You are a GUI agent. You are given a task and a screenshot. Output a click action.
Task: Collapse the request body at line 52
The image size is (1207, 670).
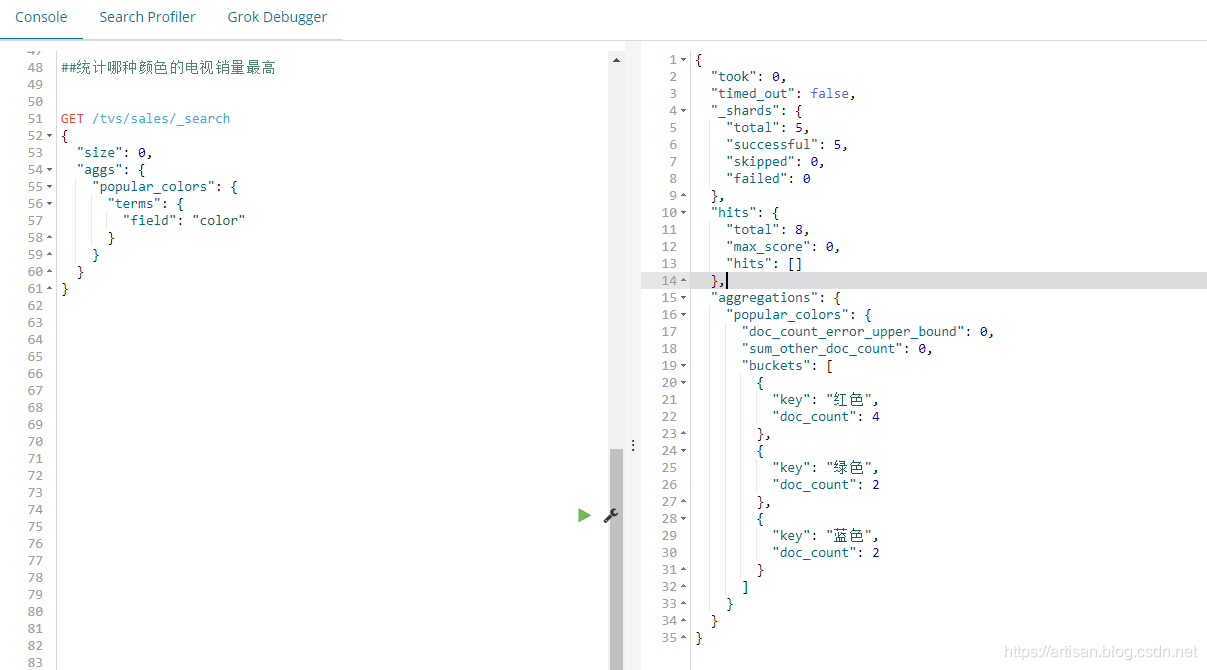tap(50, 136)
